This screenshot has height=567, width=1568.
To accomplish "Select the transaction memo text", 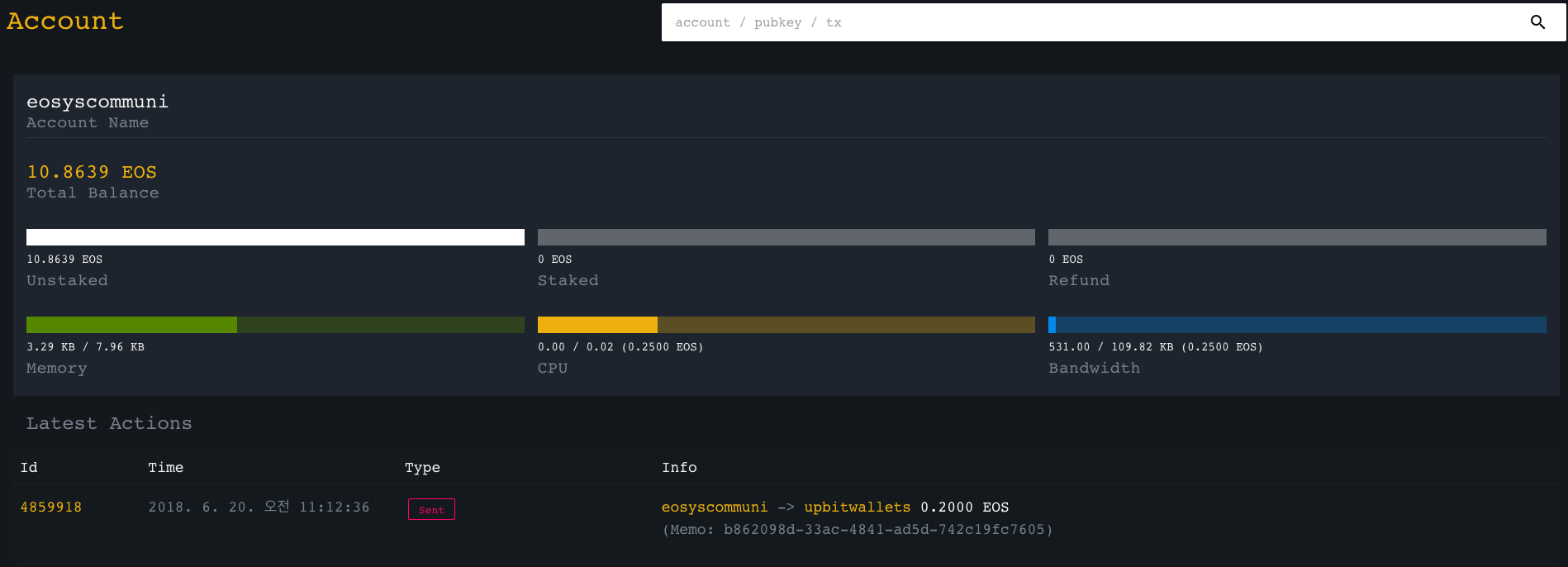I will tap(858, 530).
